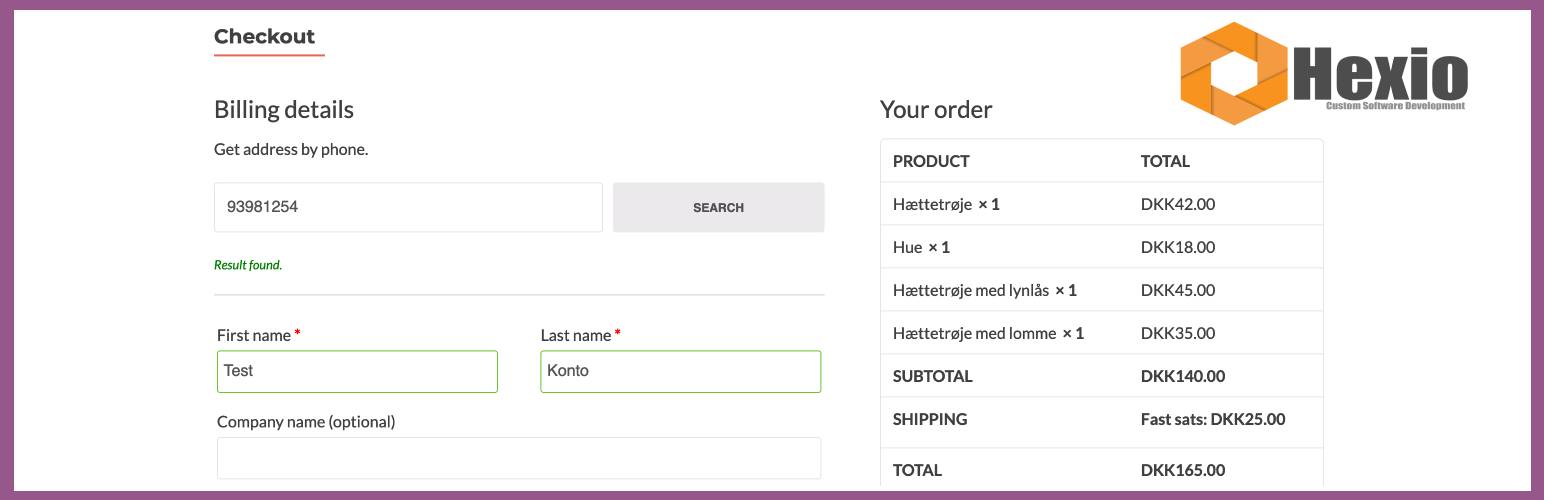Click into the First name field
Screen dimensions: 1544x500
click(357, 371)
